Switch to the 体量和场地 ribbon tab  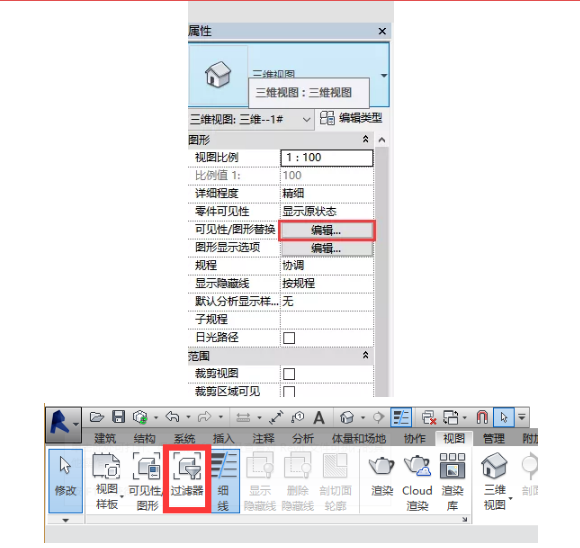[x=359, y=439]
